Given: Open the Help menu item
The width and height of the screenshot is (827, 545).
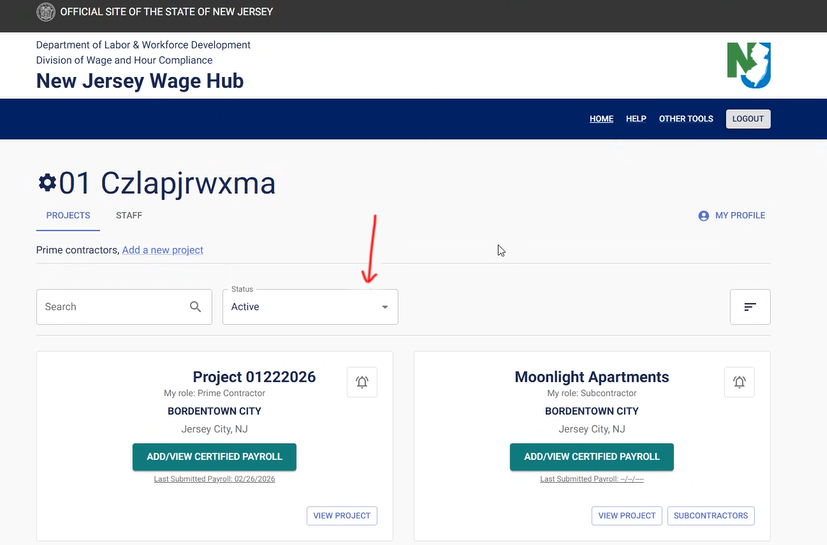Looking at the screenshot, I should (x=636, y=119).
